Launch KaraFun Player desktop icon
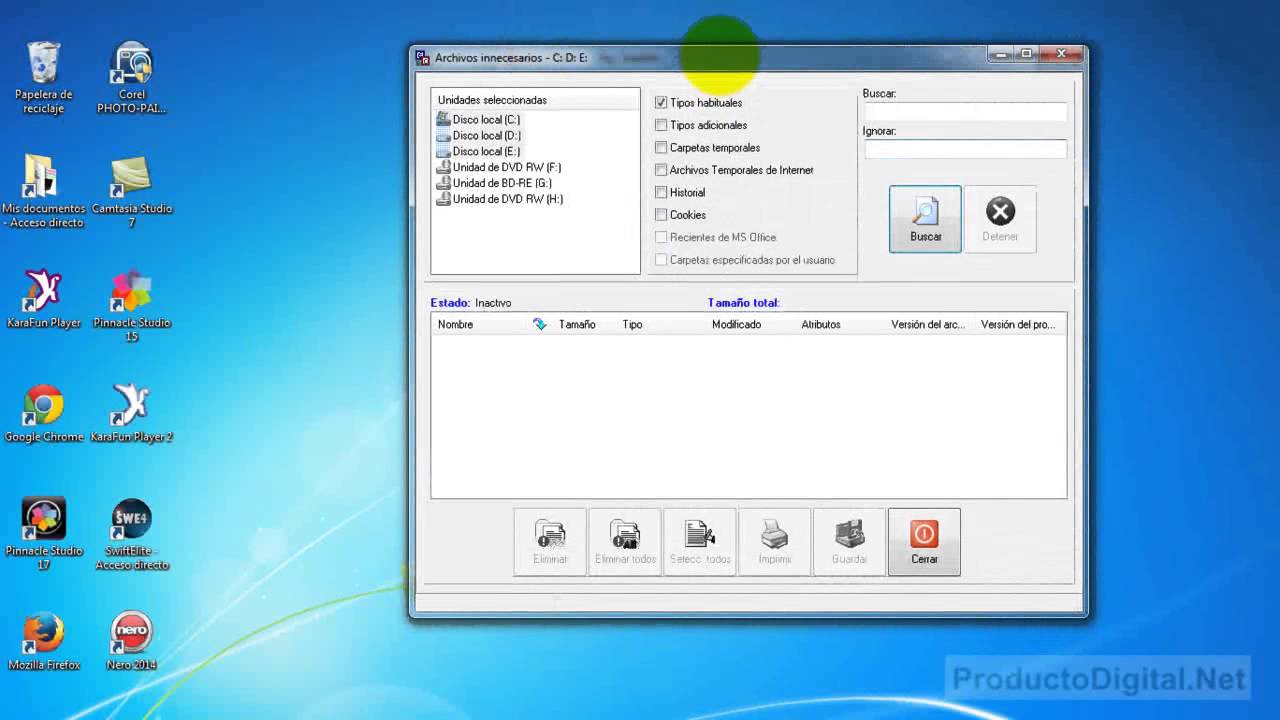Image resolution: width=1280 pixels, height=720 pixels. [44, 299]
